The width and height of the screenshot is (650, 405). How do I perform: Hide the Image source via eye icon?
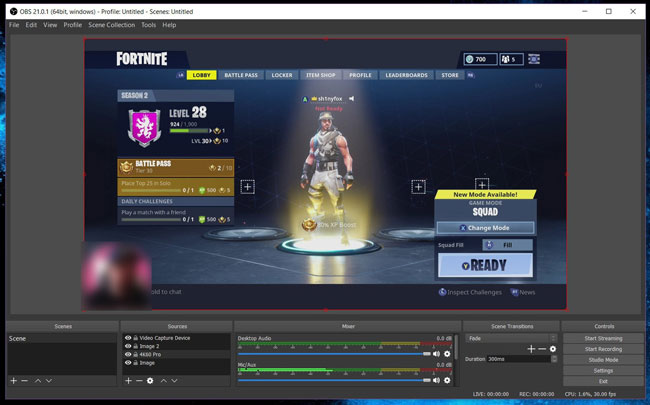(x=128, y=363)
